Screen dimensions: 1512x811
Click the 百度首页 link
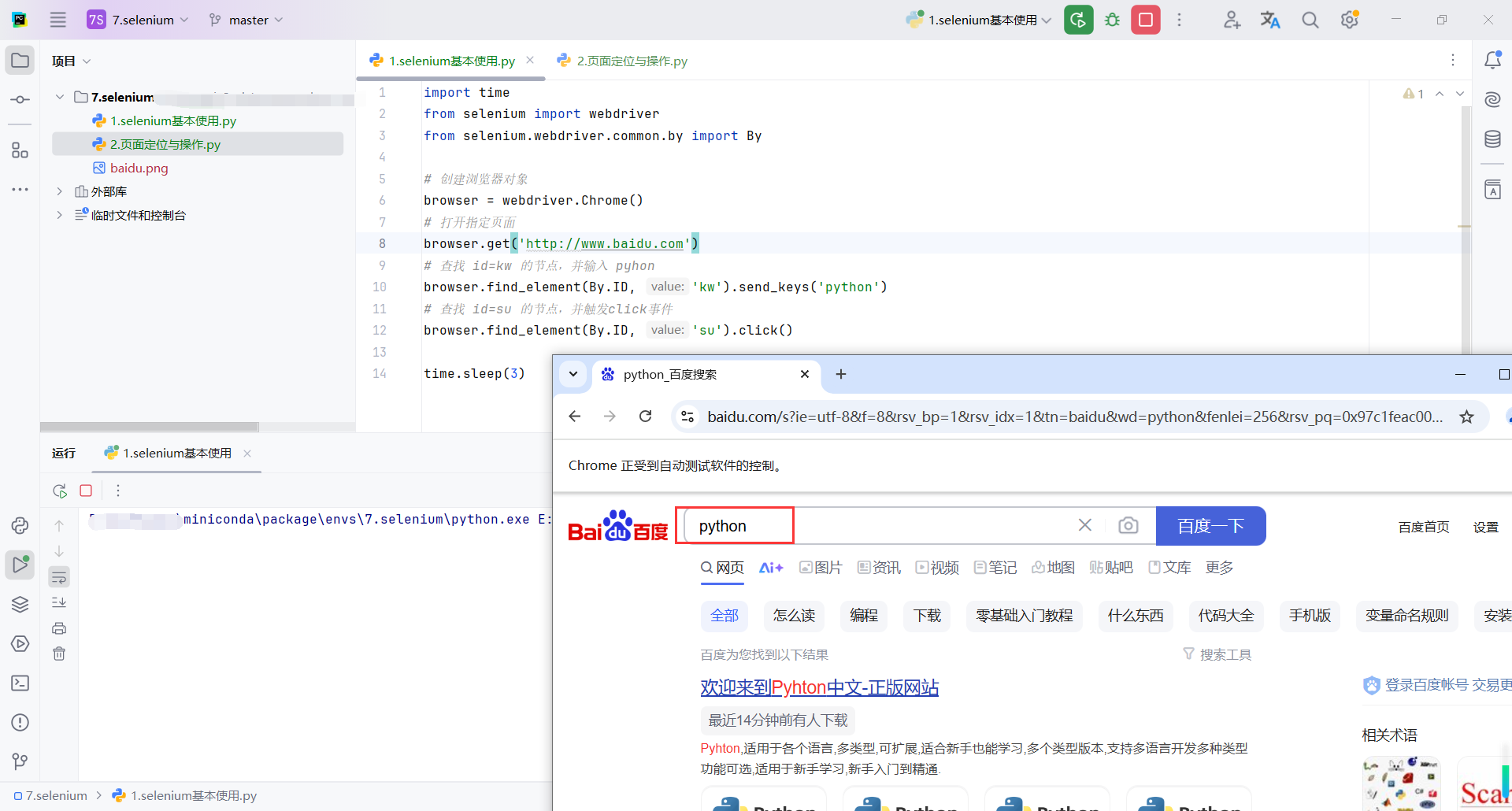[x=1424, y=527]
